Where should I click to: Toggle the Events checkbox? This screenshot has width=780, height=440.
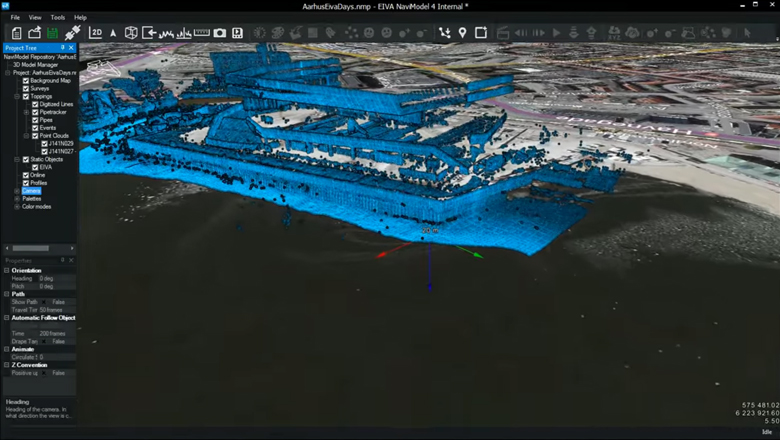pos(35,128)
